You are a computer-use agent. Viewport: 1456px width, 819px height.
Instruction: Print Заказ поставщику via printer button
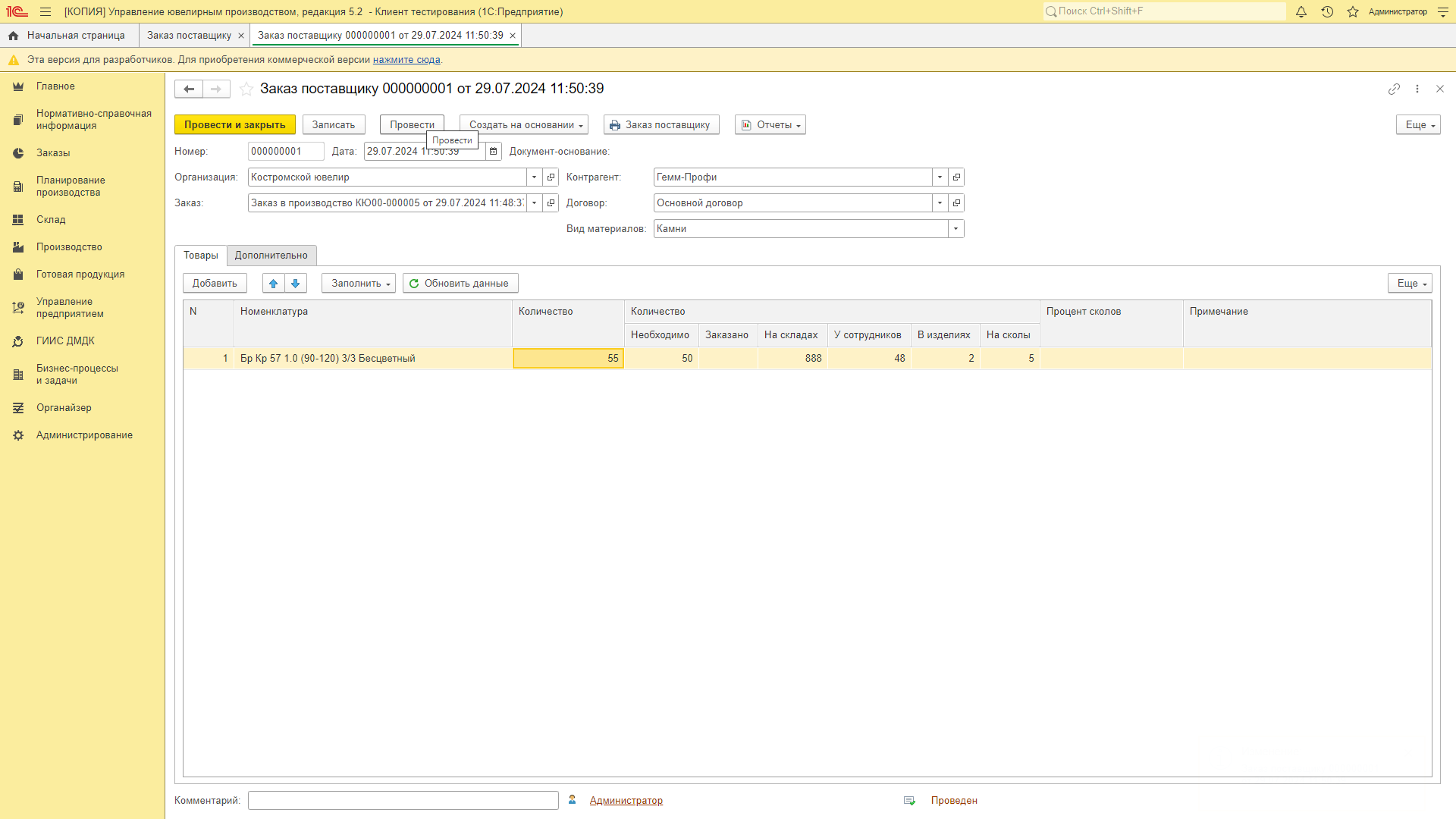coord(661,125)
